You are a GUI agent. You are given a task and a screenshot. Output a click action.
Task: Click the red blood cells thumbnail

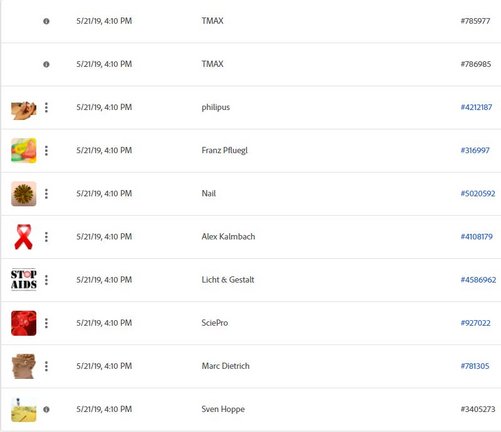[x=24, y=323]
